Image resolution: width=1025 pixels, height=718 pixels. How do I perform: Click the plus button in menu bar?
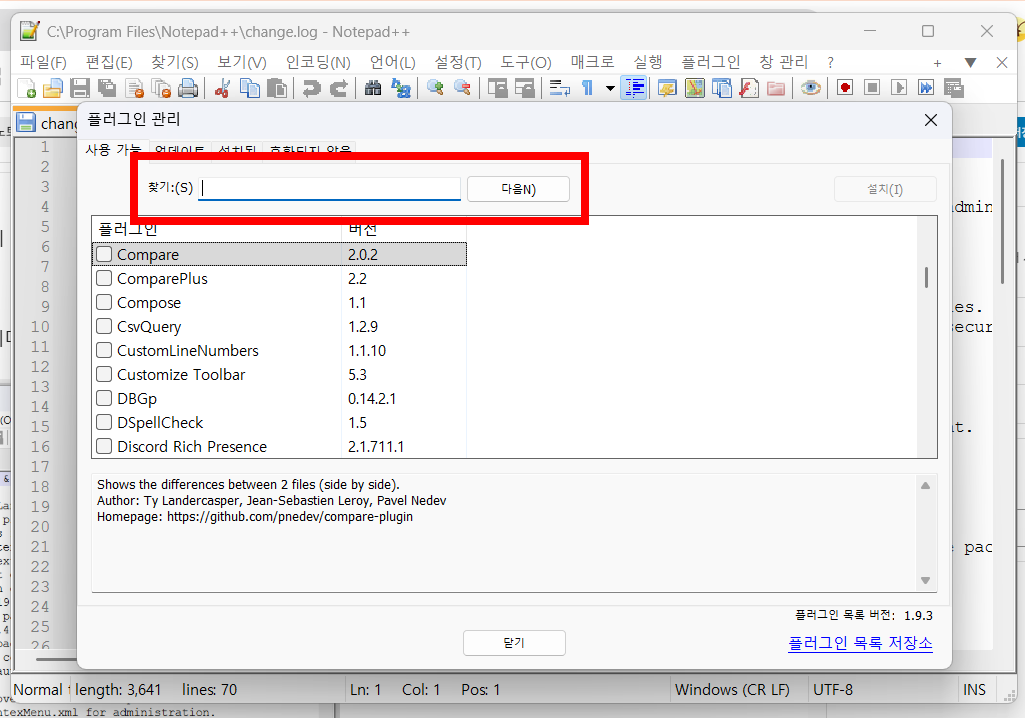(x=937, y=63)
